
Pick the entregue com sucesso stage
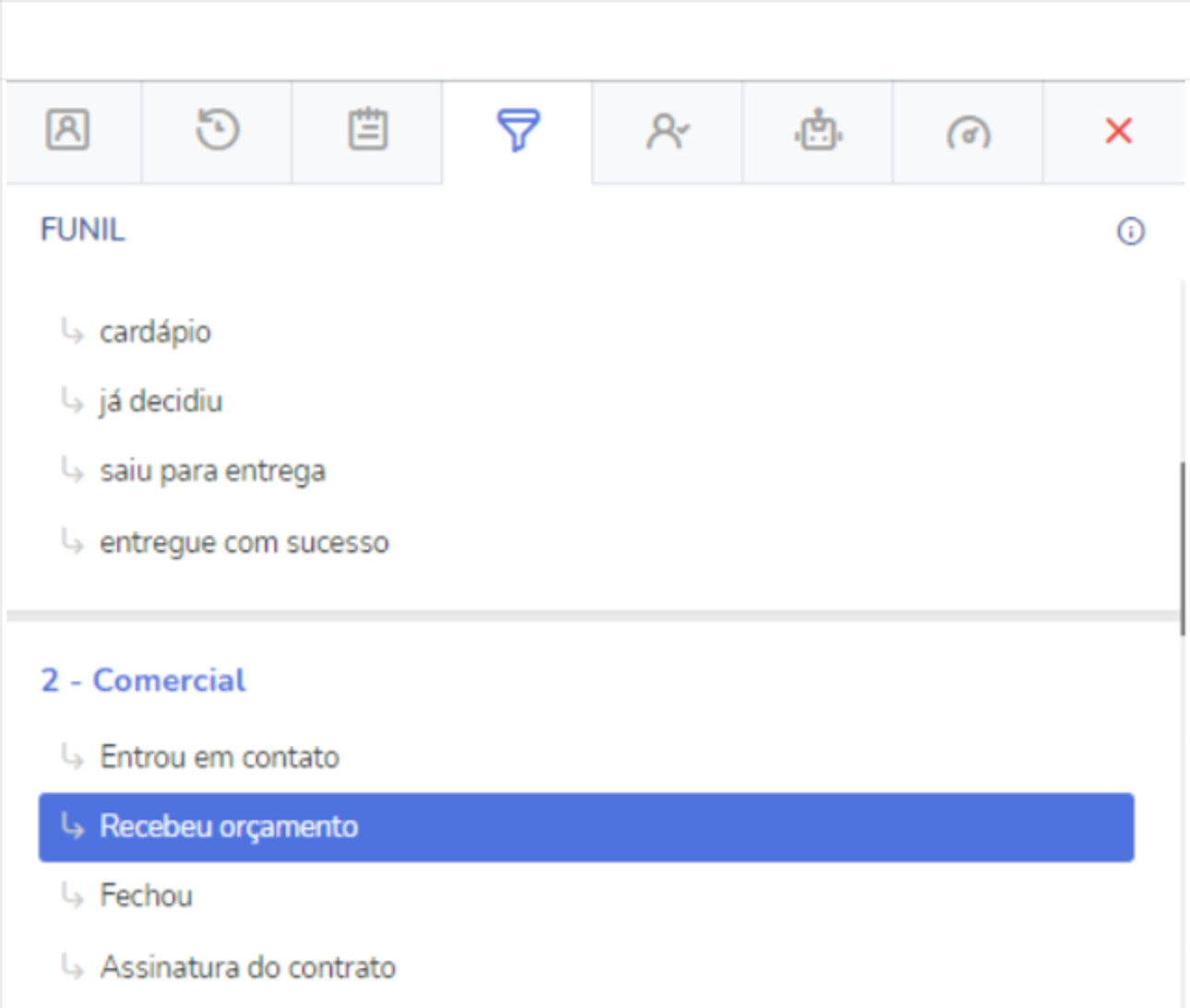[244, 542]
